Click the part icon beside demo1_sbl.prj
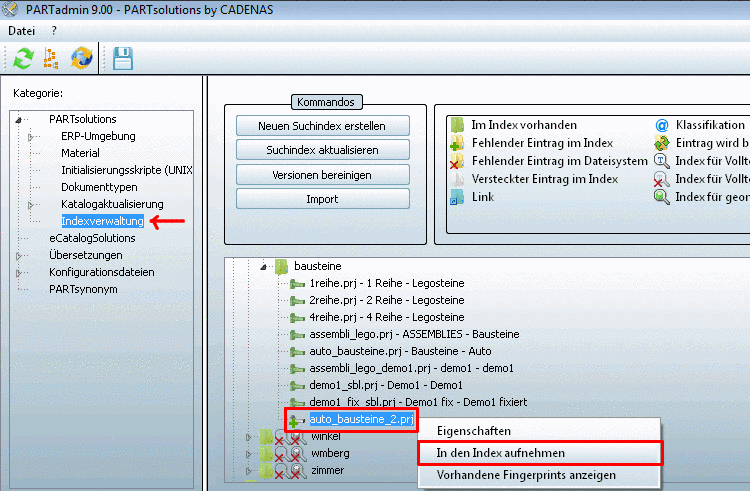The width and height of the screenshot is (750, 491). pos(297,385)
